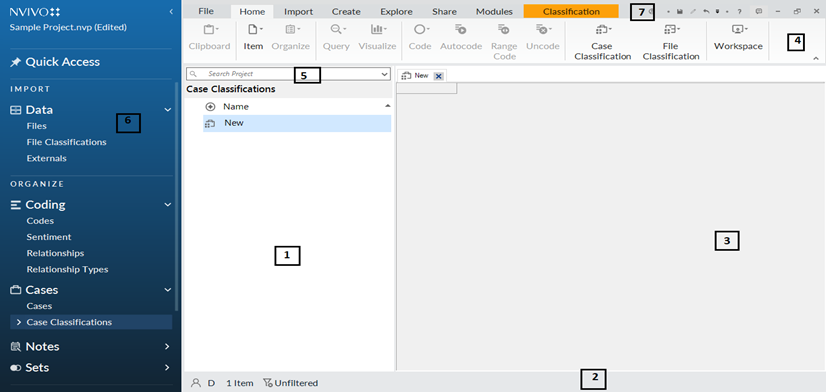Open Files in navigation

36,126
